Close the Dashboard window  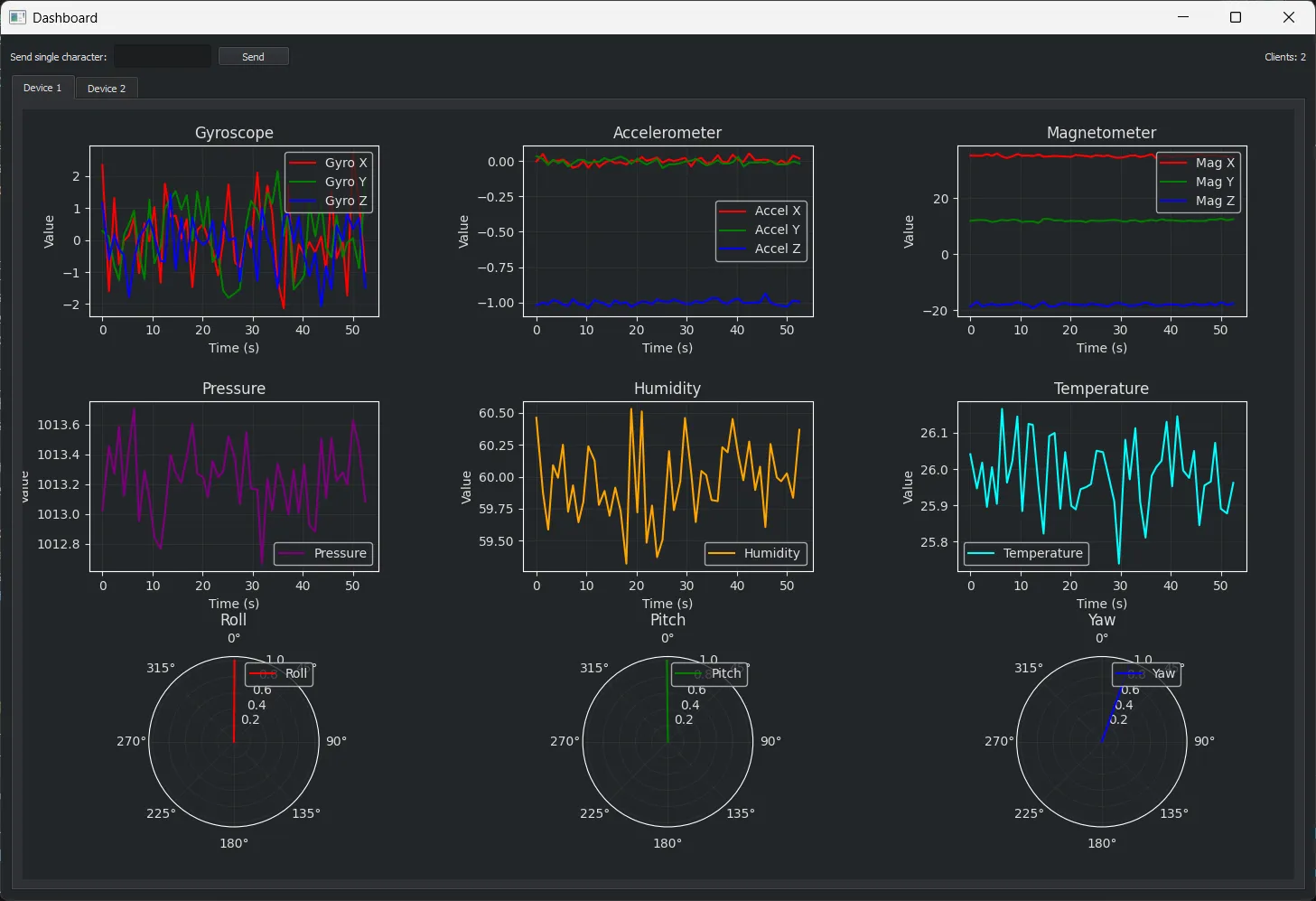coord(1289,17)
